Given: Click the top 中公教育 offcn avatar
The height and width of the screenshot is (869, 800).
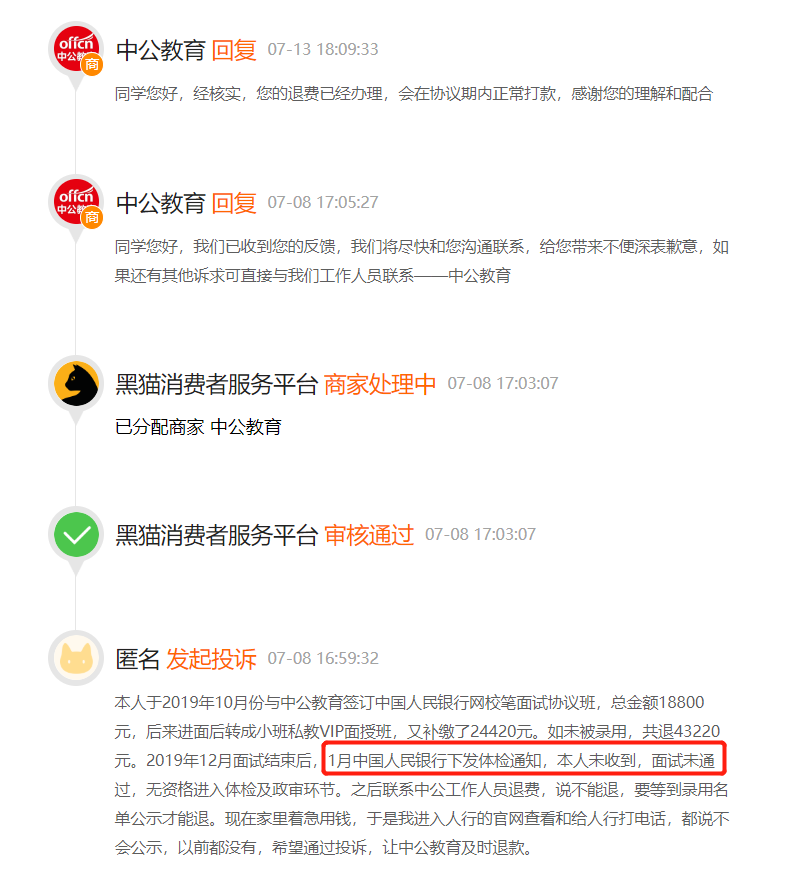Looking at the screenshot, I should (x=77, y=49).
